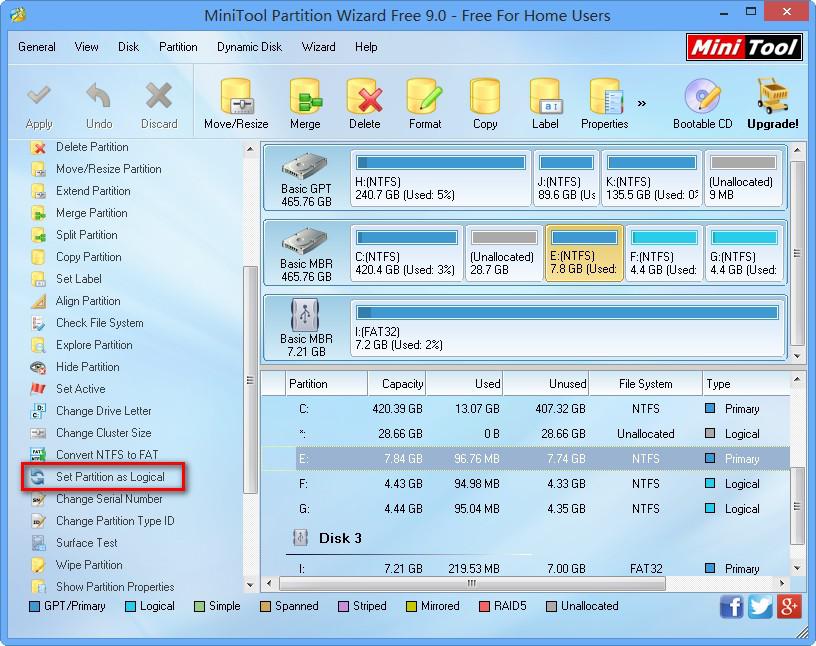The image size is (816, 646).
Task: Select the E: NTFS partition block
Action: [584, 252]
